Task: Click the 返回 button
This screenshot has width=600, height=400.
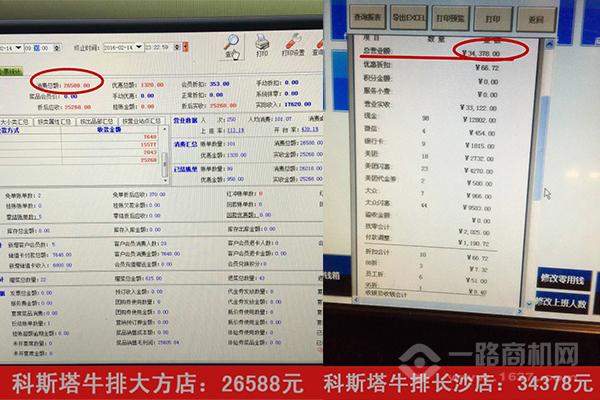Action: point(536,20)
